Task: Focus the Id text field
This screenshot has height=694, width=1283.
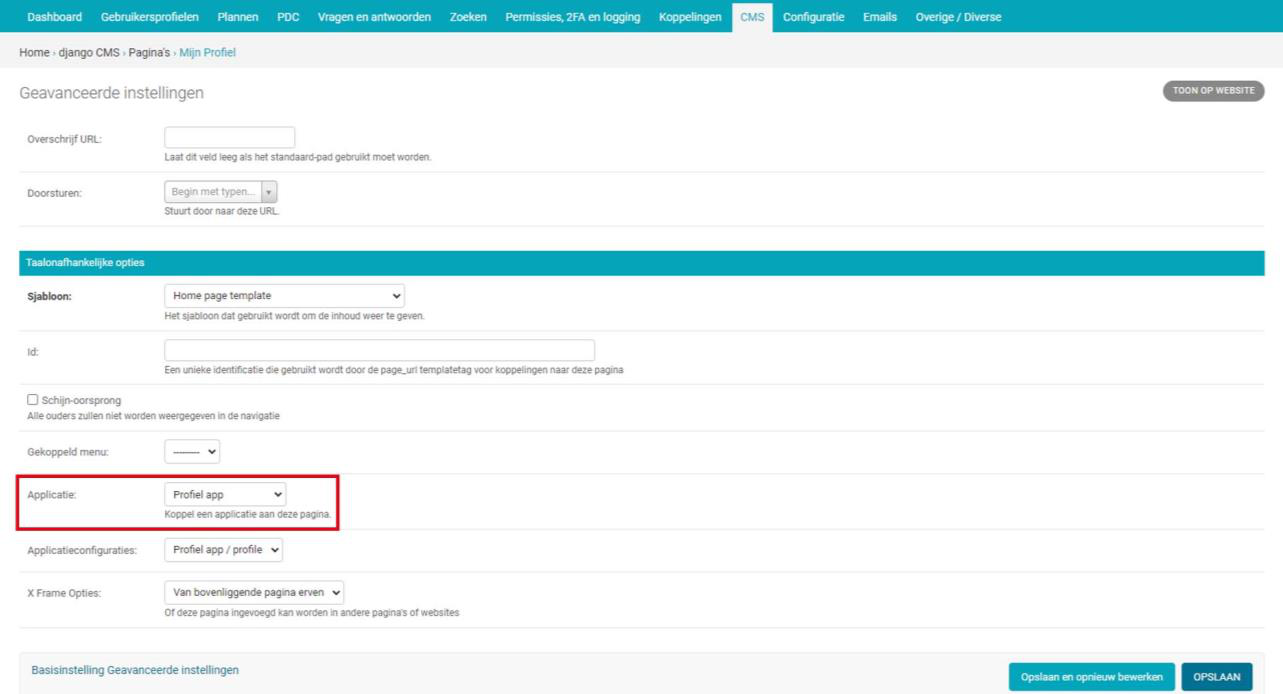Action: pyautogui.click(x=379, y=351)
